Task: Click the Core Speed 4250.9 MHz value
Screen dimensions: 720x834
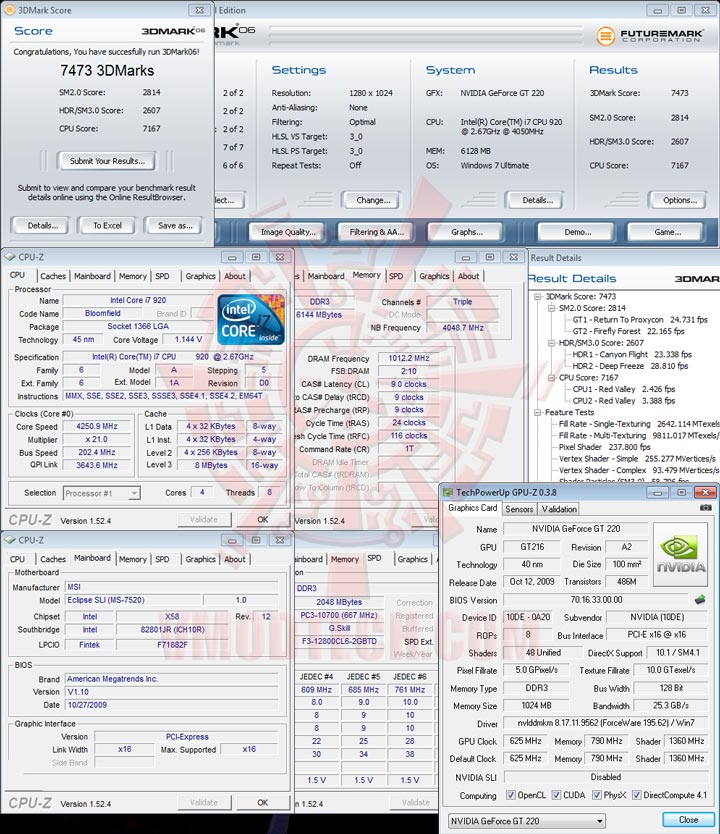Action: point(96,426)
